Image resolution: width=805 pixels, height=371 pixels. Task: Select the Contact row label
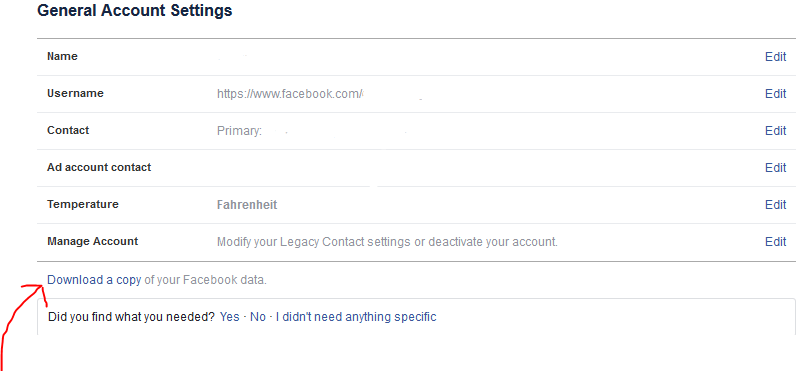coord(68,130)
